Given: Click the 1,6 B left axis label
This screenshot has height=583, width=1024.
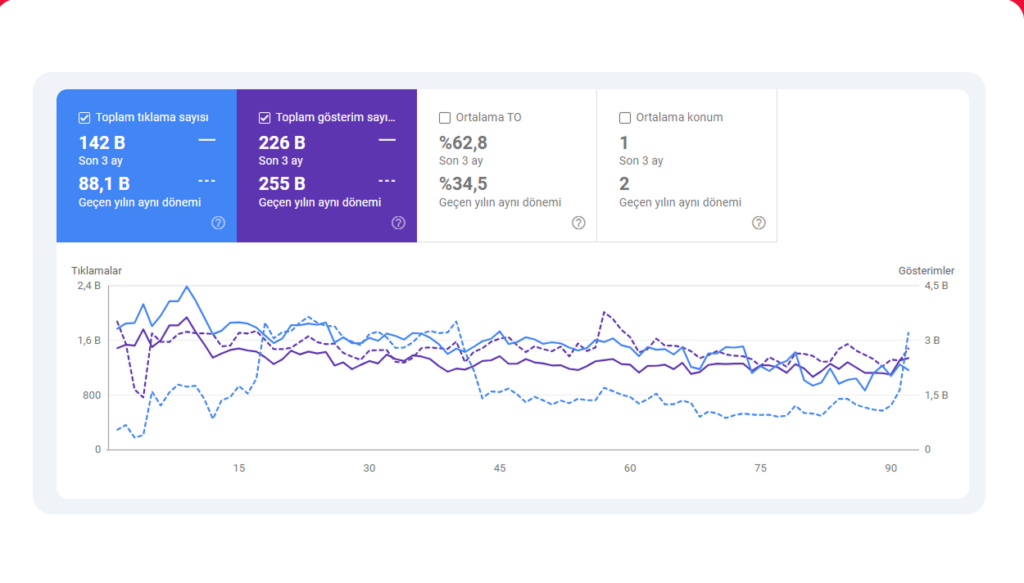Looking at the screenshot, I should 89,340.
